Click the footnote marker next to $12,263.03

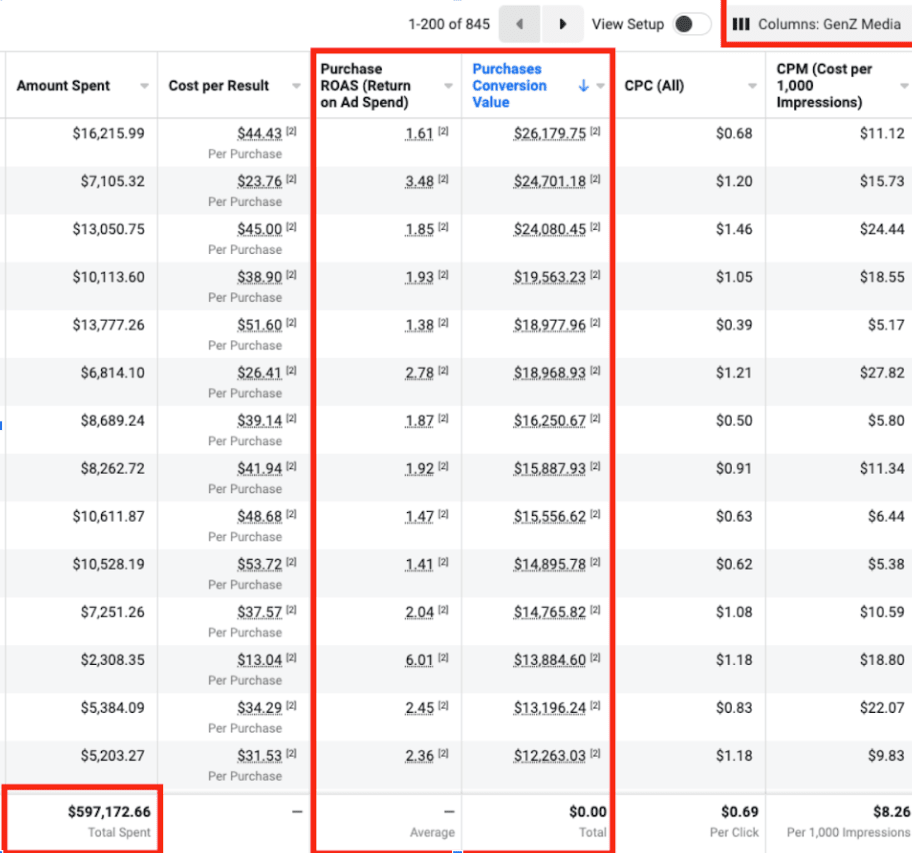[x=595, y=755]
